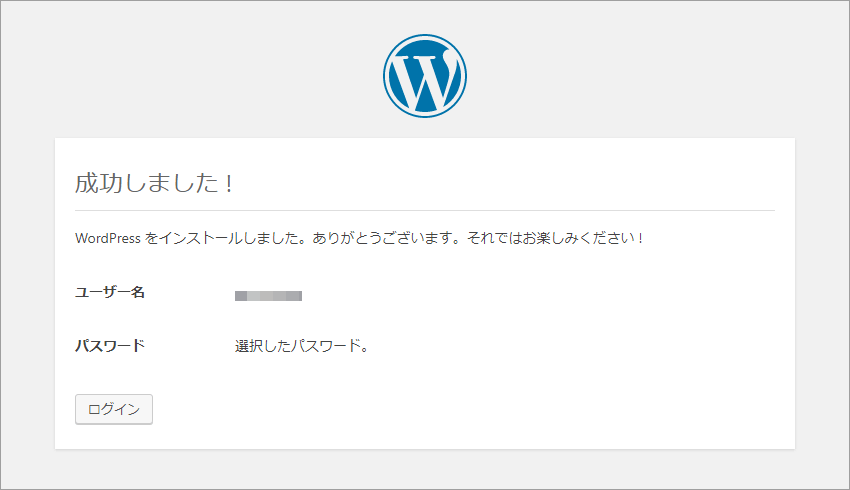Click the word WordPress in install message

(108, 238)
